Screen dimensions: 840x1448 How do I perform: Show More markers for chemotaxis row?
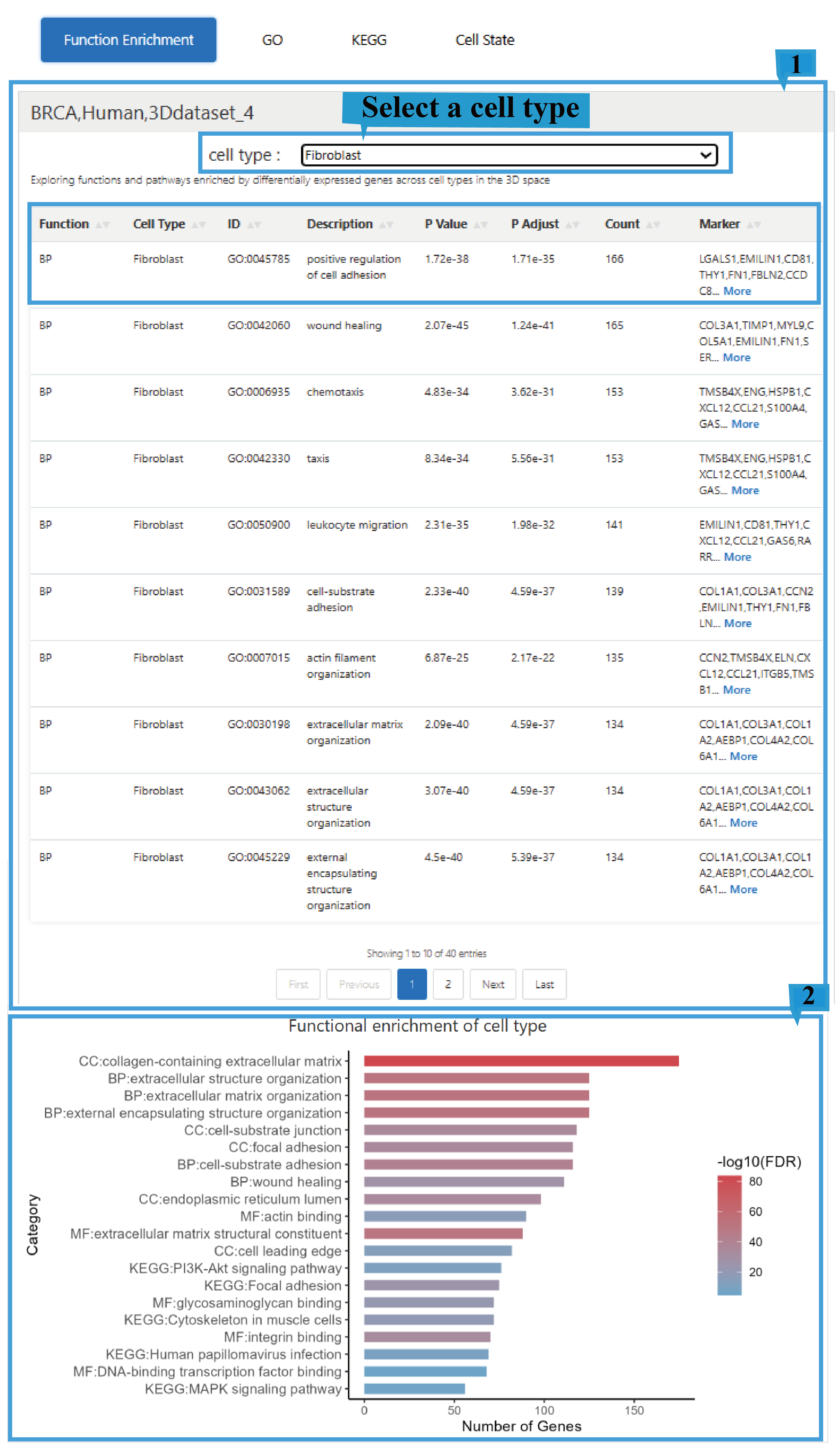point(745,424)
